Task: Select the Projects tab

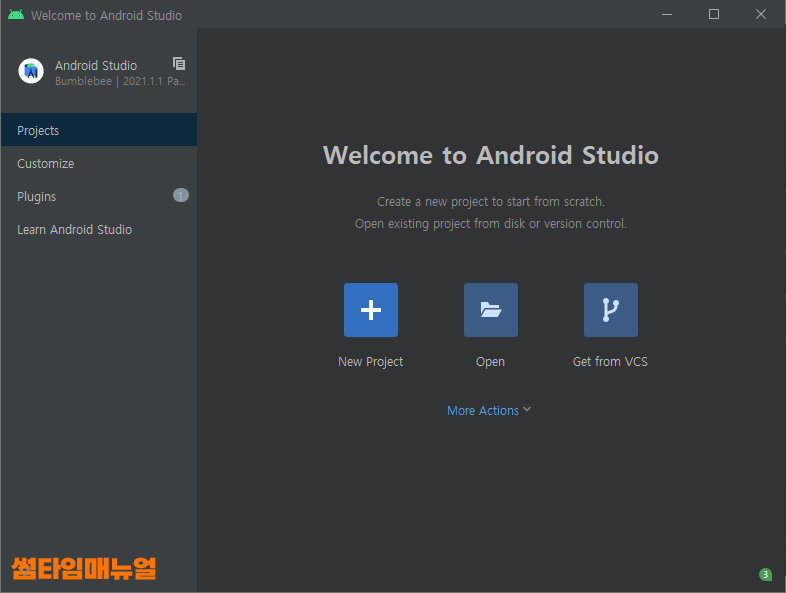Action: click(99, 130)
